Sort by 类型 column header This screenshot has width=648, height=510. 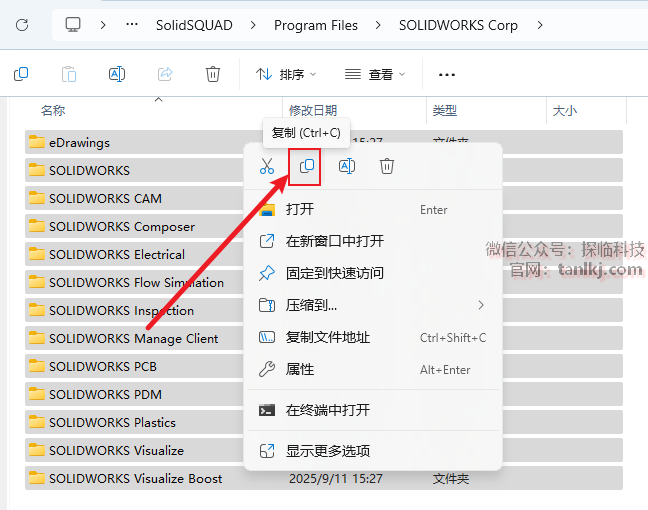click(445, 110)
